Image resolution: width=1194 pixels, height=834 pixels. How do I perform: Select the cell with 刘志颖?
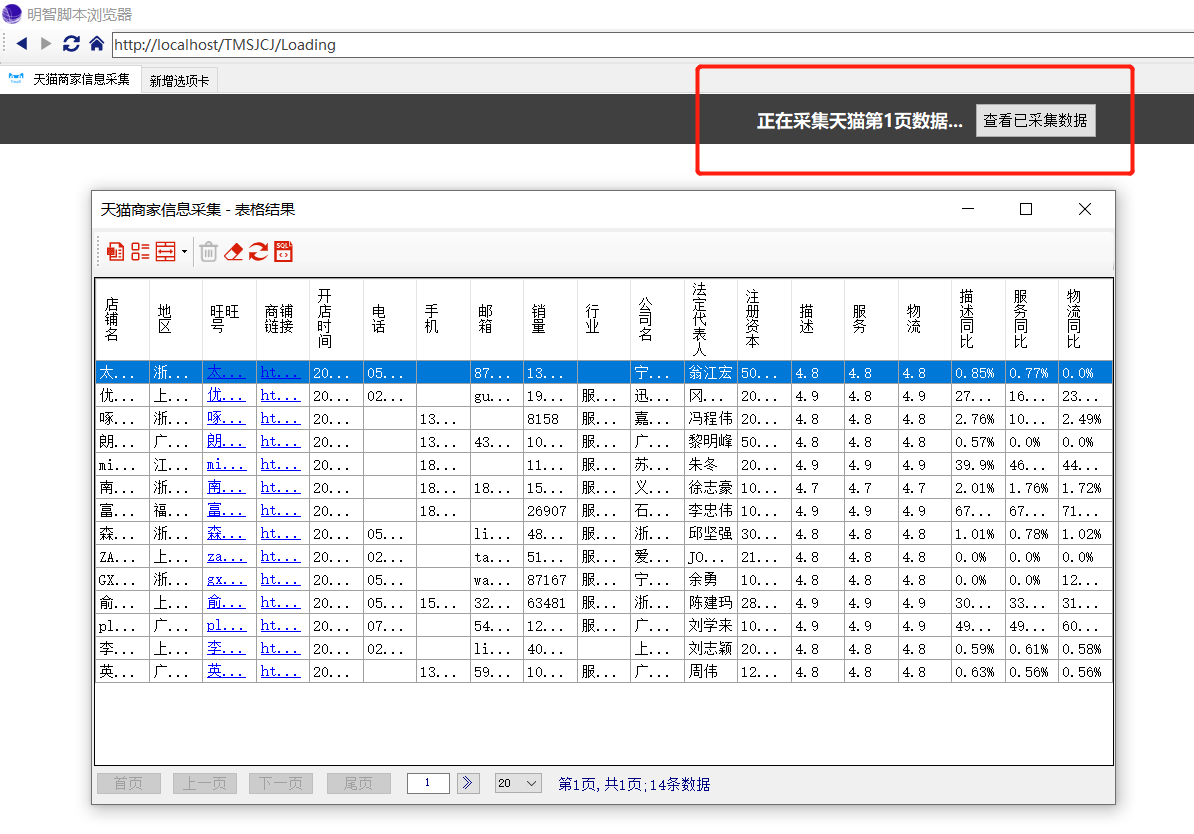click(x=711, y=649)
